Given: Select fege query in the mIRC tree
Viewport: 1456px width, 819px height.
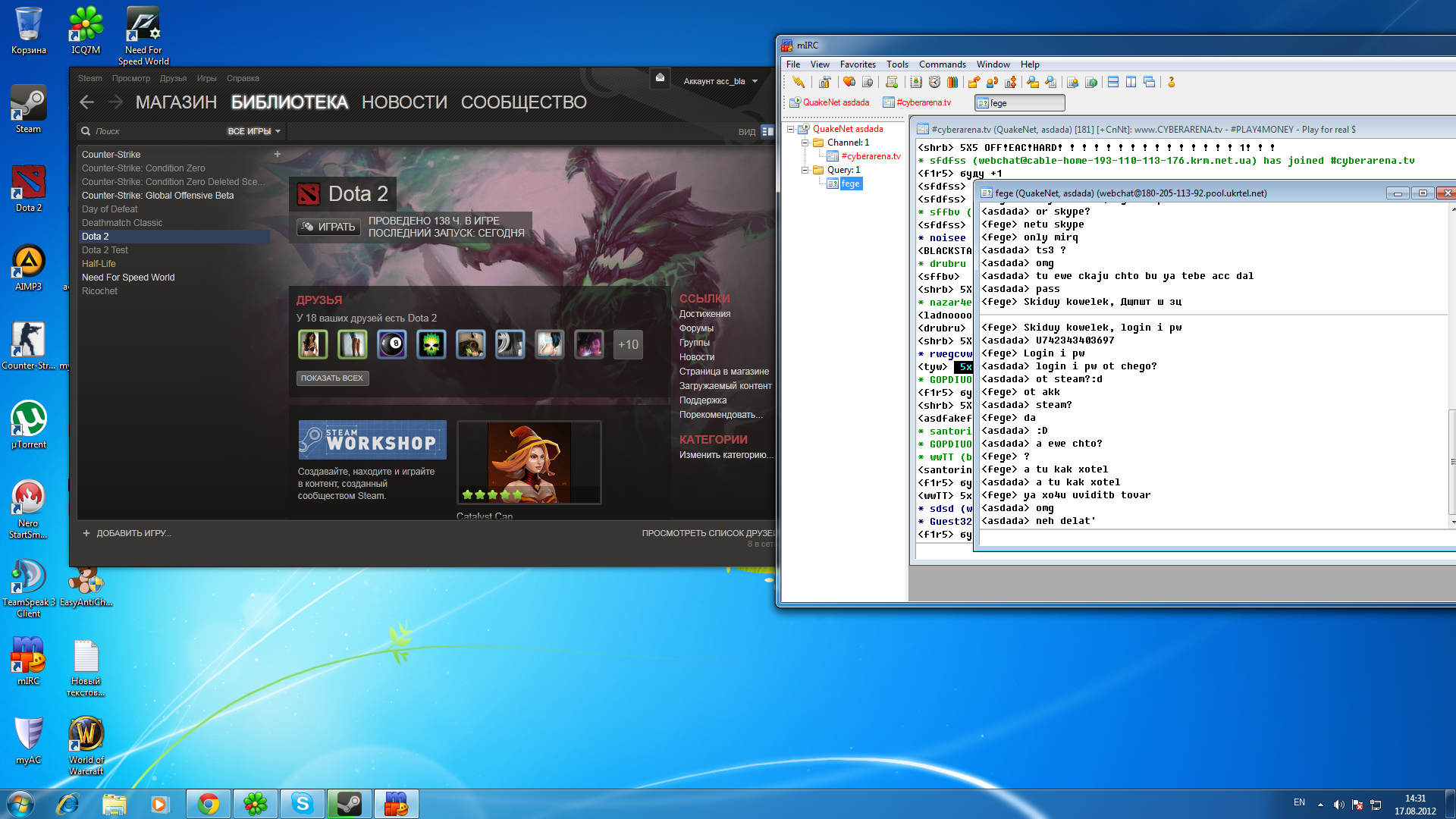Looking at the screenshot, I should 844,184.
